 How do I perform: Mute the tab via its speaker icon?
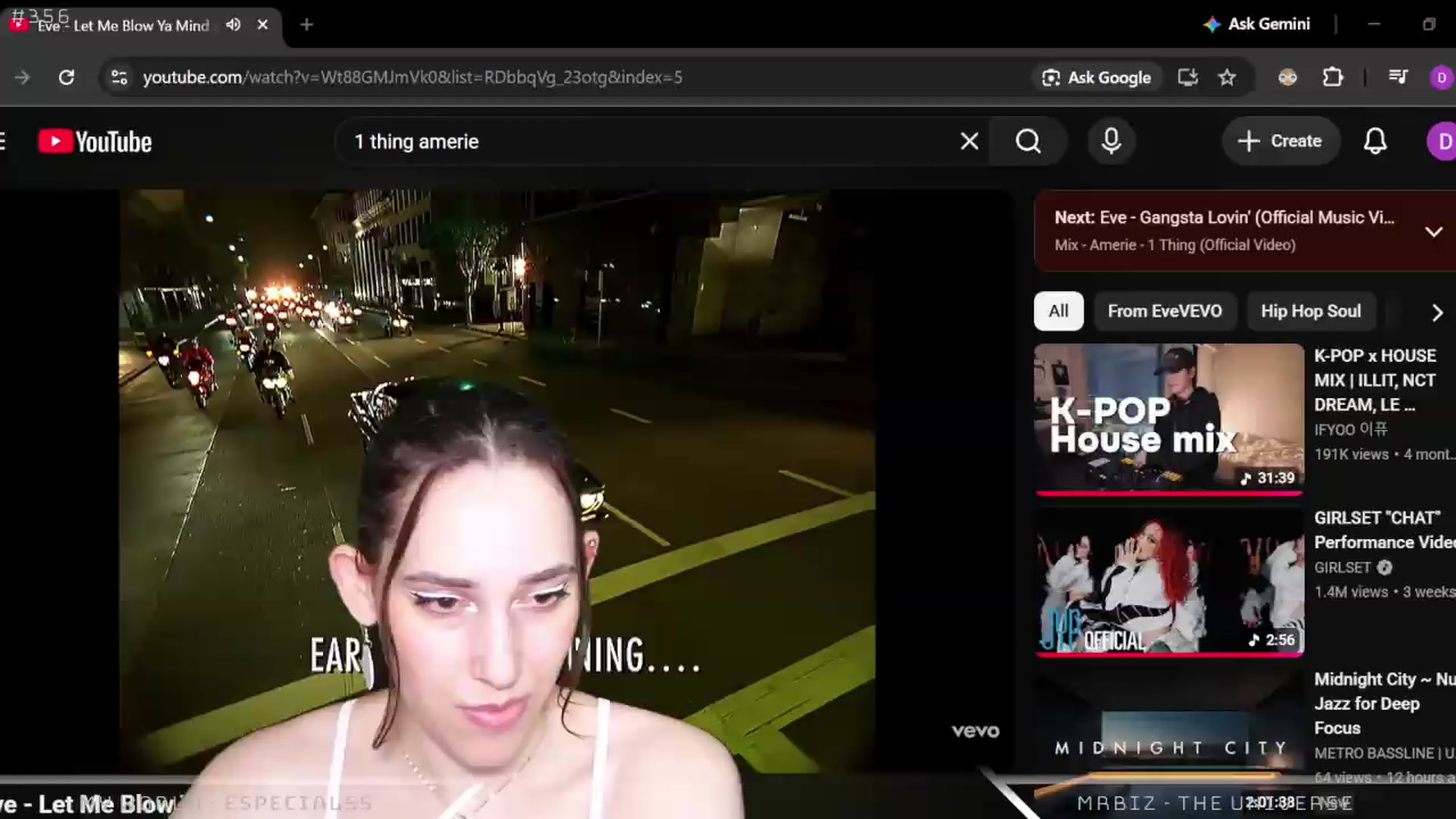pos(234,25)
